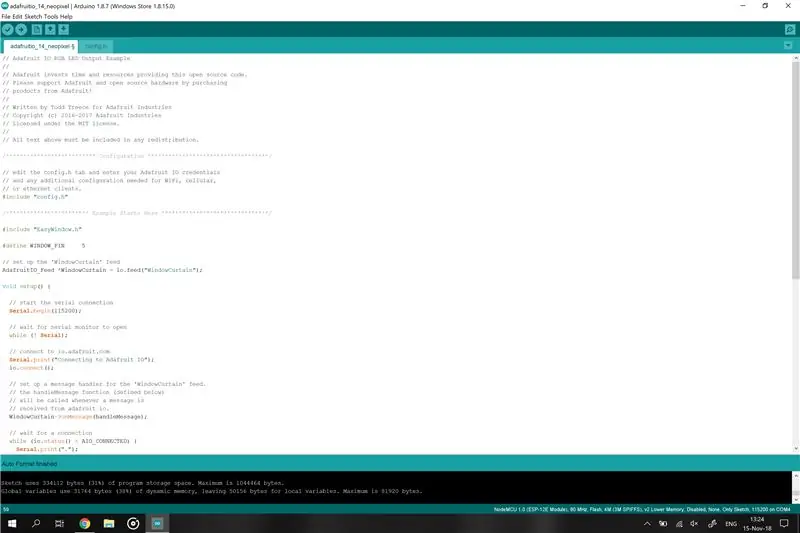The height and width of the screenshot is (533, 800).
Task: Open Google Chrome from the taskbar
Action: pyautogui.click(x=85, y=523)
